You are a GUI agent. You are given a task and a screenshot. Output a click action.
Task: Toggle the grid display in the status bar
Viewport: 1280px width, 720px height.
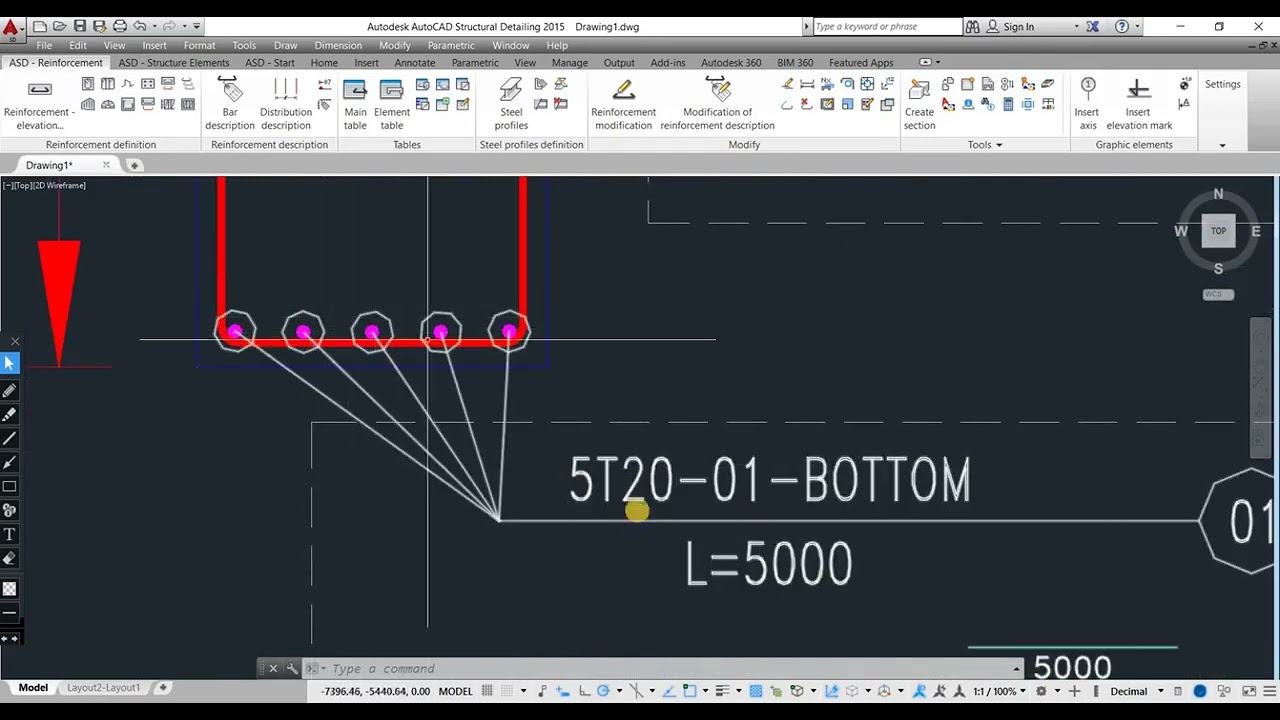(487, 691)
